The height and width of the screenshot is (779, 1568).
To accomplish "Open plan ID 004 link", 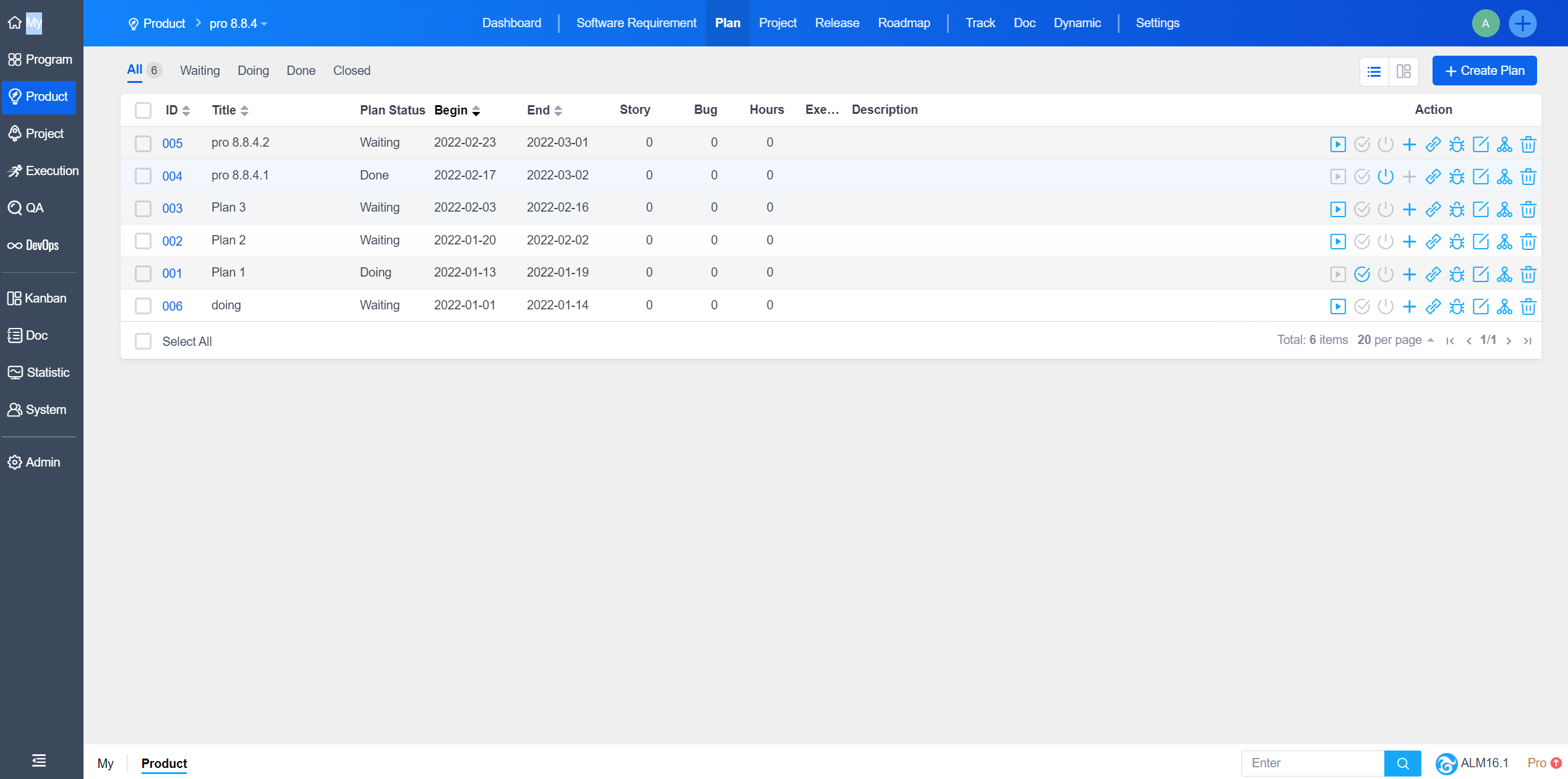I will pyautogui.click(x=172, y=176).
